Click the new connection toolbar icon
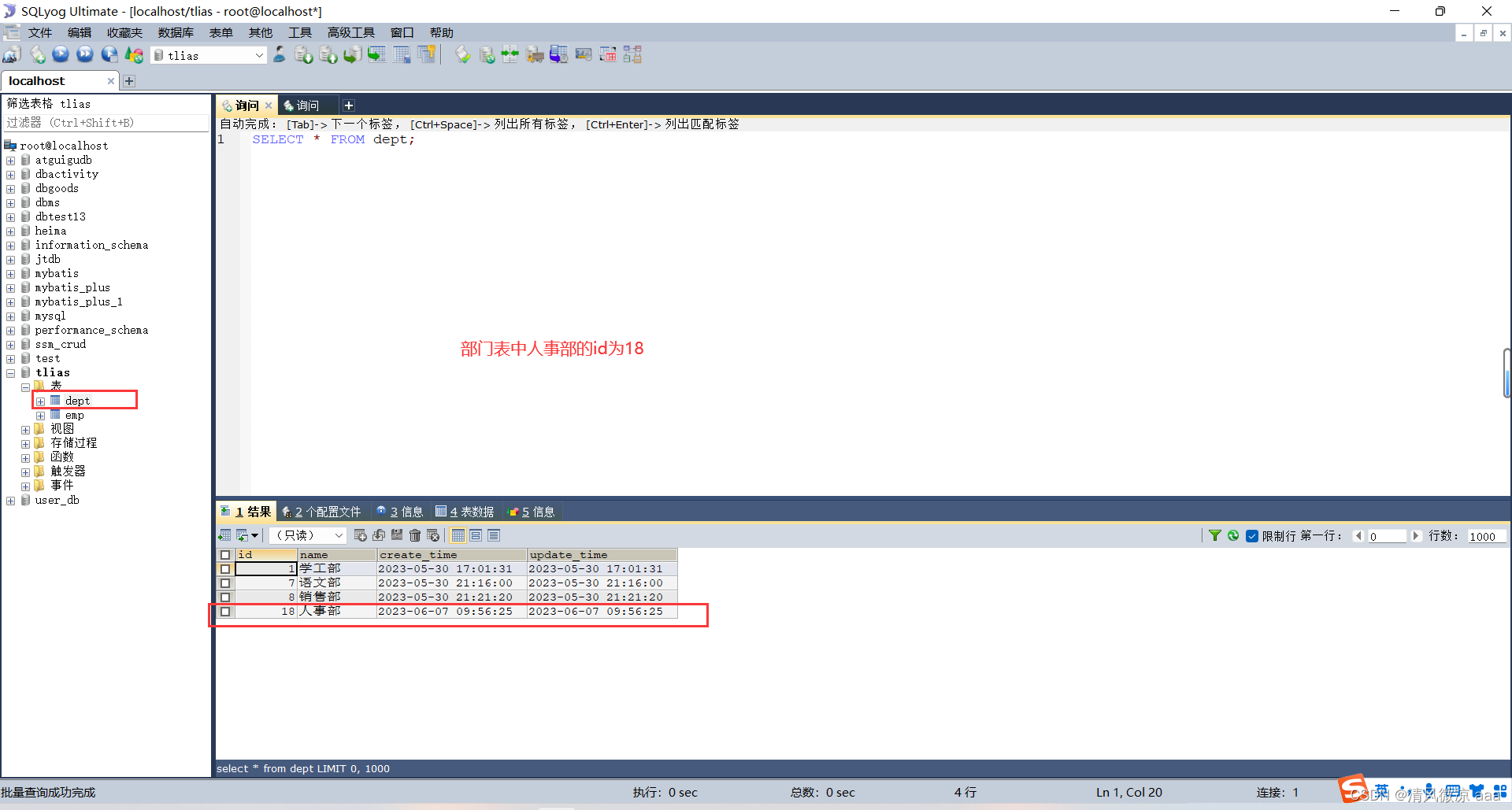Image resolution: width=1512 pixels, height=810 pixels. point(12,55)
